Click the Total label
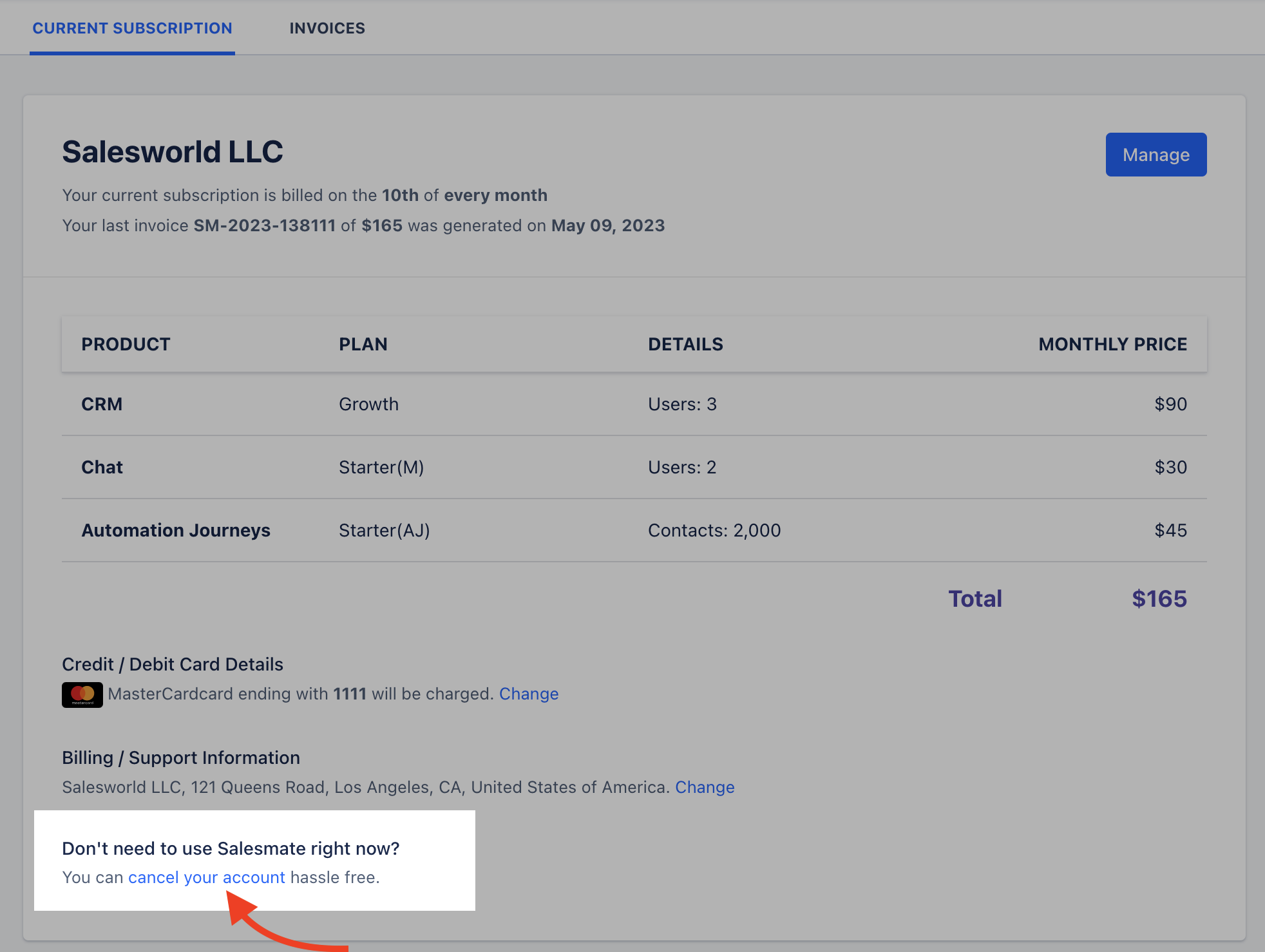The width and height of the screenshot is (1265, 952). tap(975, 598)
